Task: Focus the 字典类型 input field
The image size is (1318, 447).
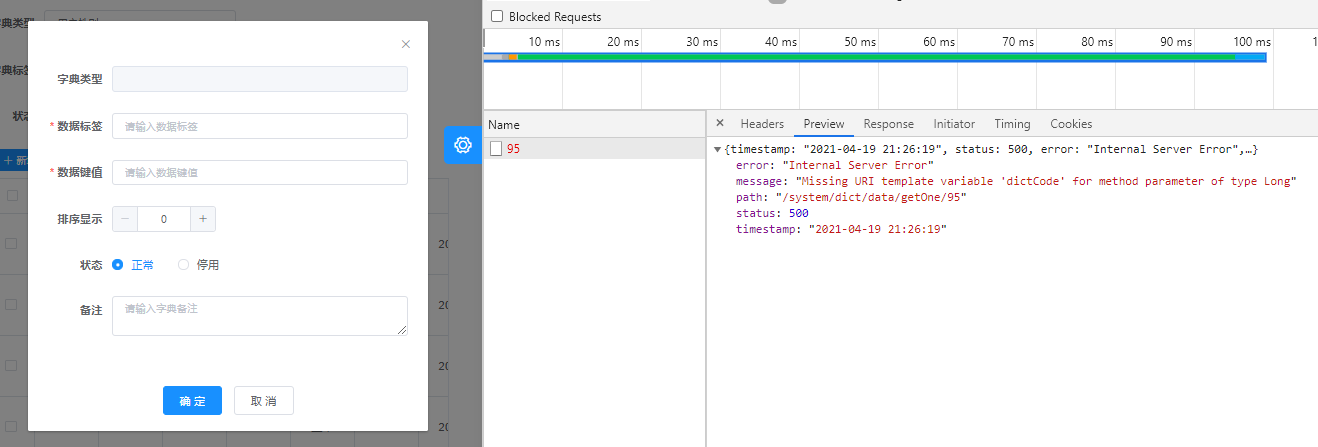Action: [x=260, y=79]
